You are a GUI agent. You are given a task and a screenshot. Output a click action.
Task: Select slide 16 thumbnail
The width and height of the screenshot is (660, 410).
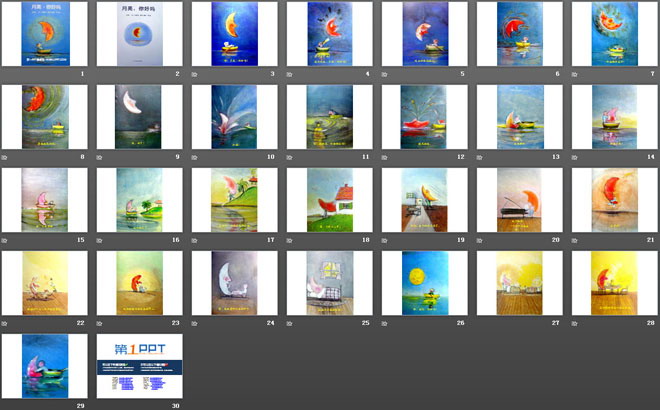140,200
